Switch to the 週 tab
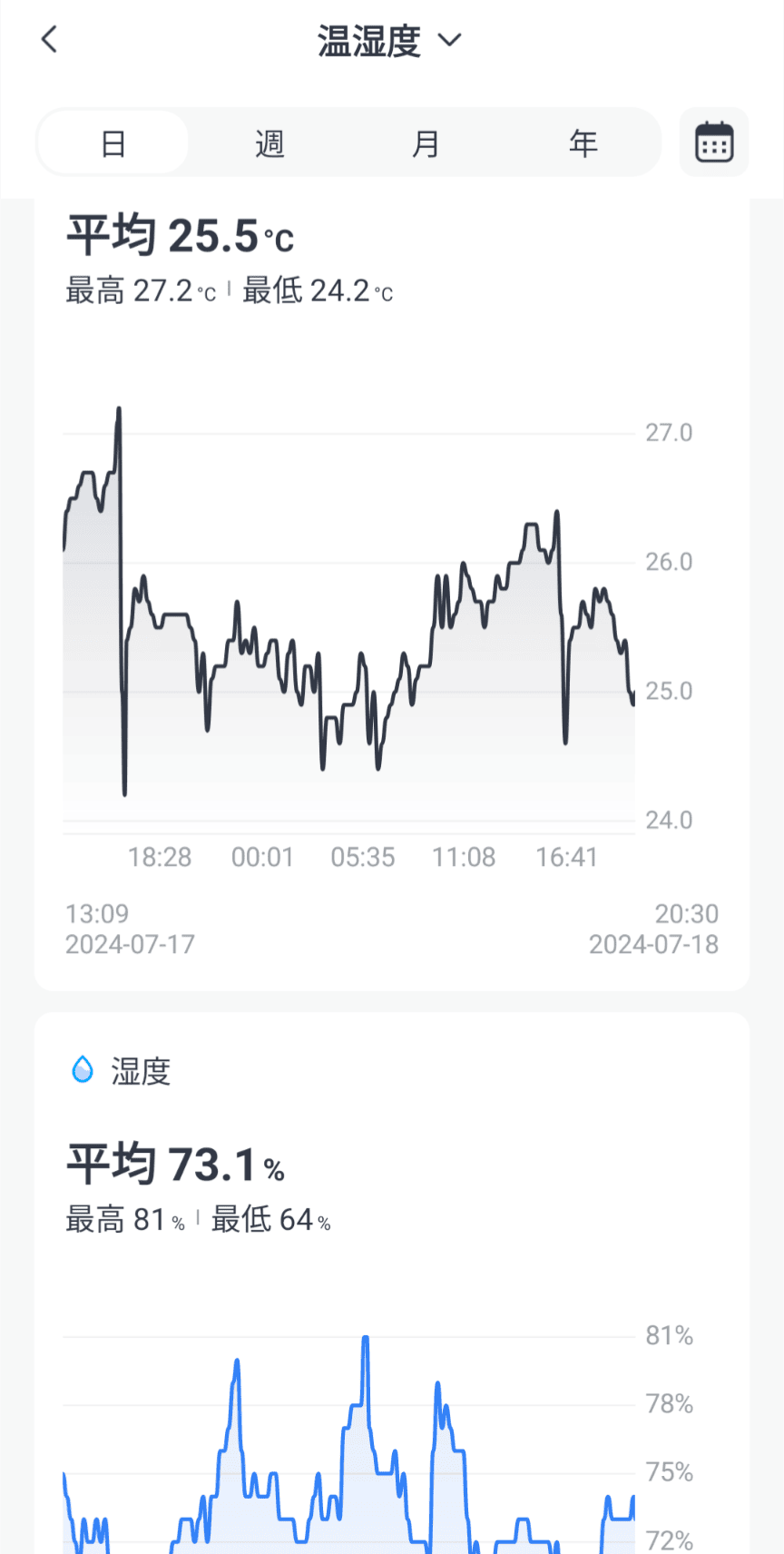784x1554 pixels. pyautogui.click(x=269, y=143)
